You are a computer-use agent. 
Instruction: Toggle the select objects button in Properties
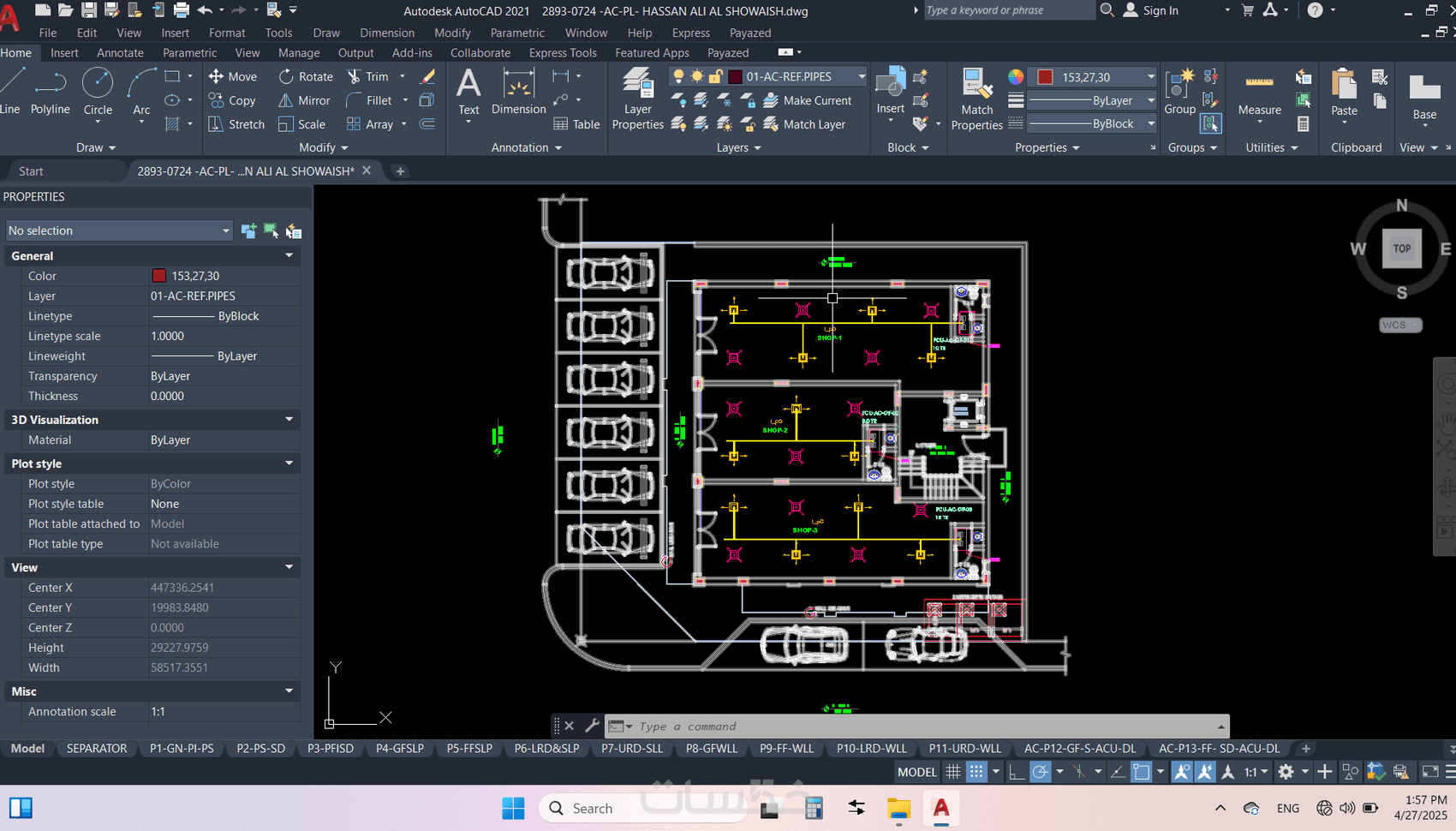[271, 230]
